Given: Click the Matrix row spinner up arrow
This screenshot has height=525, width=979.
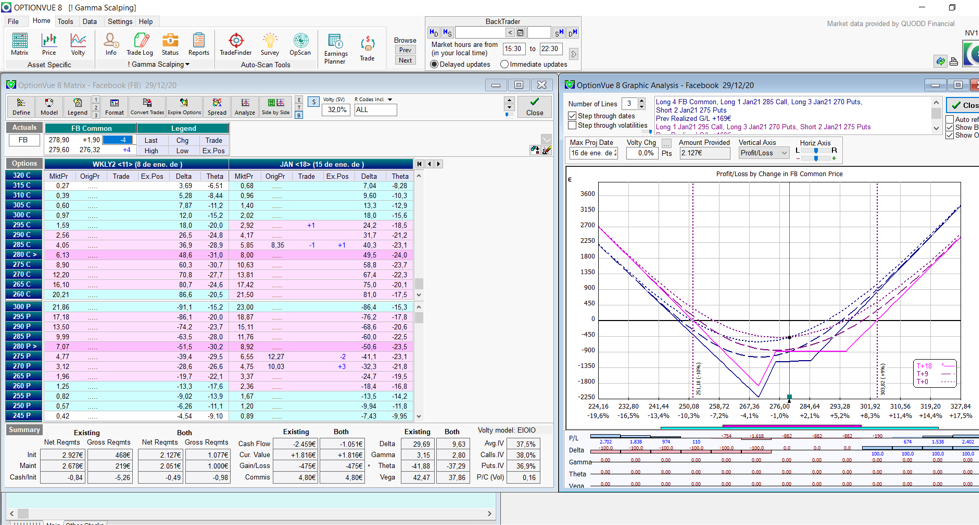Looking at the screenshot, I should [x=509, y=100].
